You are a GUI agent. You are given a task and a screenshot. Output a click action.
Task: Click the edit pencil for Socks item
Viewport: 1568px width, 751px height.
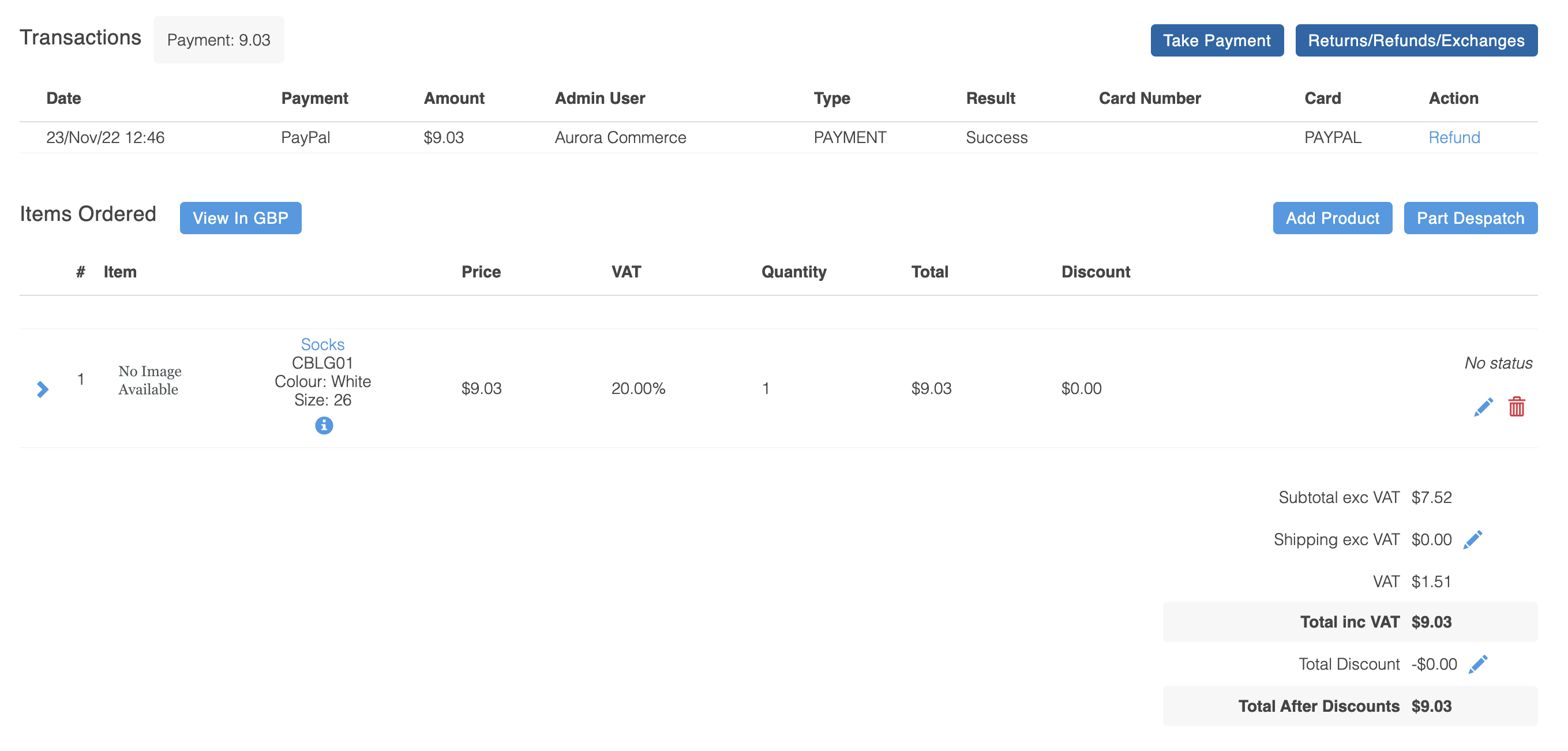click(x=1483, y=407)
